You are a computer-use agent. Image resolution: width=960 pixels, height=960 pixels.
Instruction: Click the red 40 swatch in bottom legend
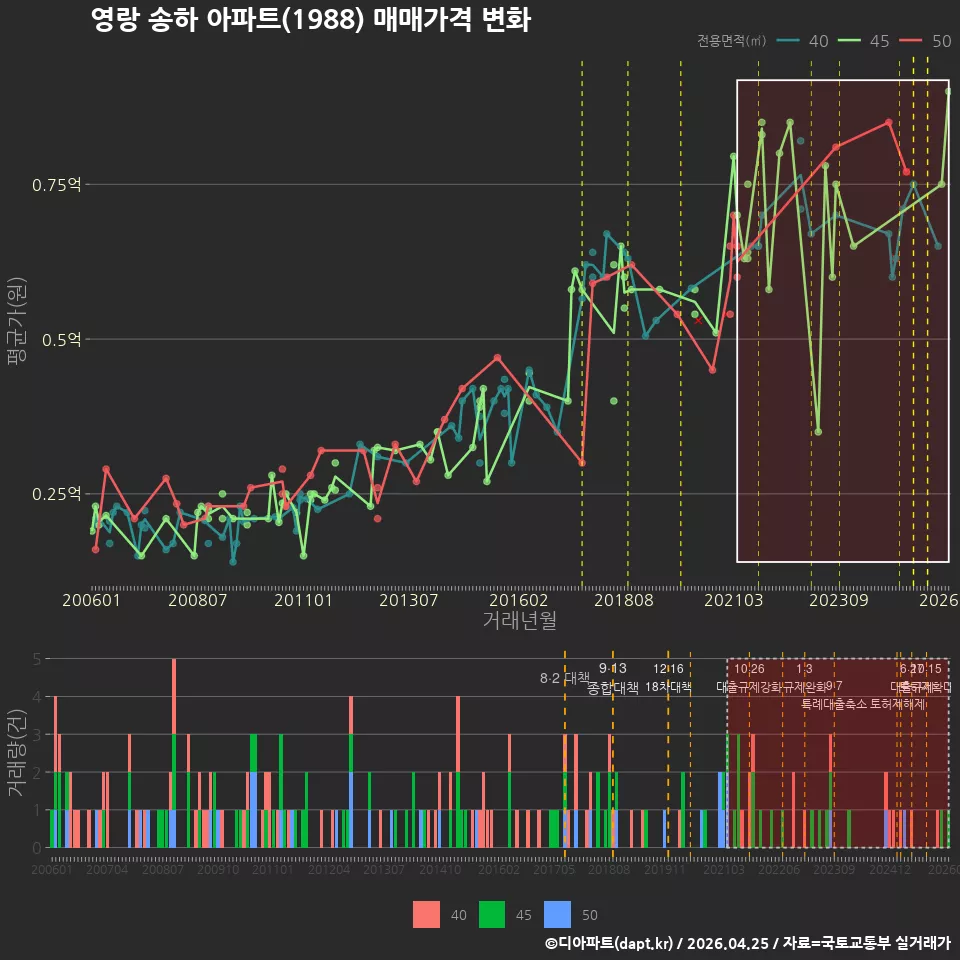[x=426, y=915]
